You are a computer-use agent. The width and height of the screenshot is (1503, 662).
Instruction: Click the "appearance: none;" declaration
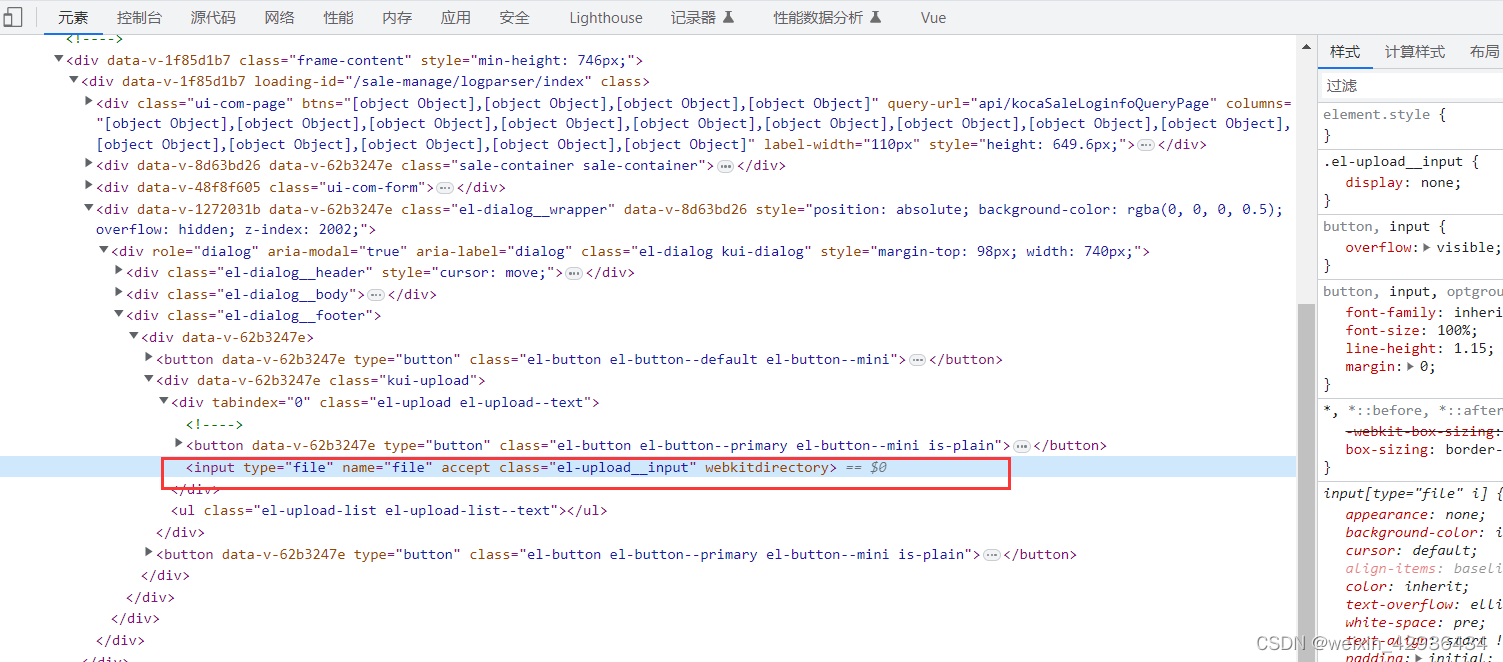(1415, 515)
